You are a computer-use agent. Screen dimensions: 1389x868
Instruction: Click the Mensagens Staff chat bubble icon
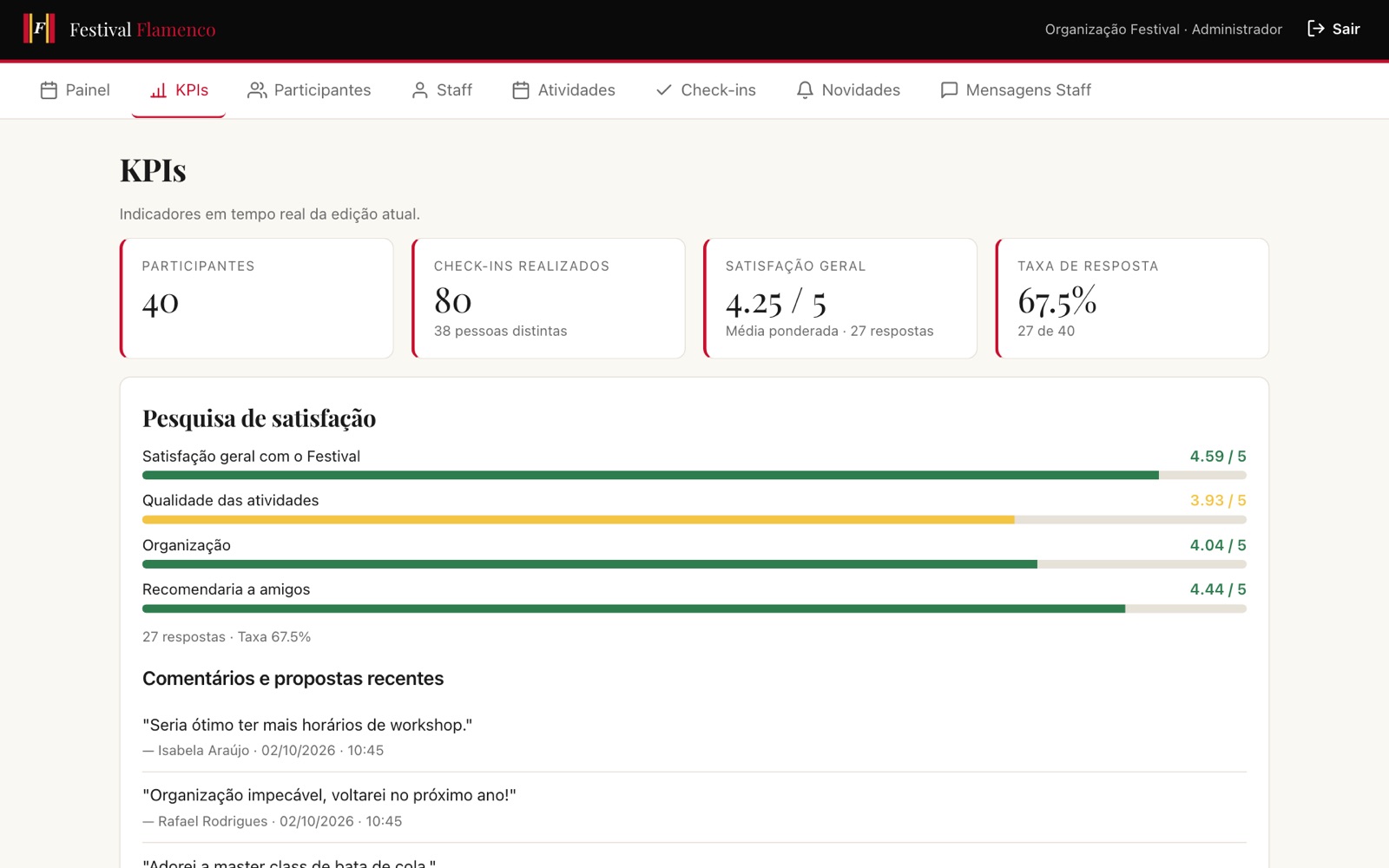point(949,90)
